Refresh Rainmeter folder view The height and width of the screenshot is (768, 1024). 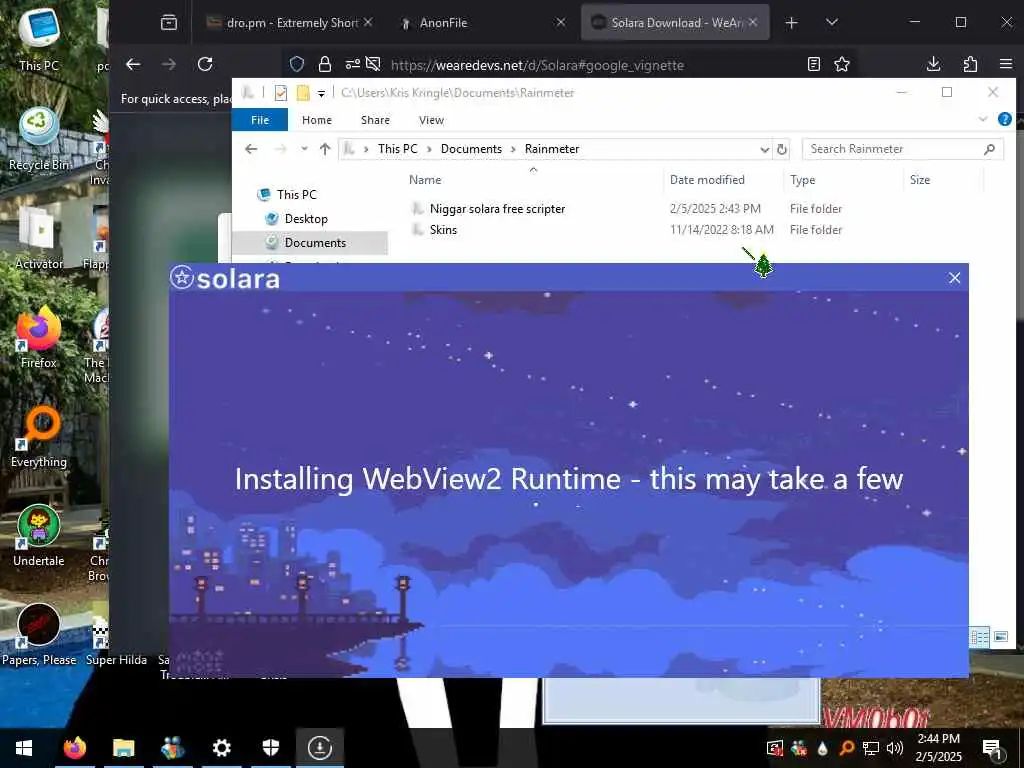point(782,150)
